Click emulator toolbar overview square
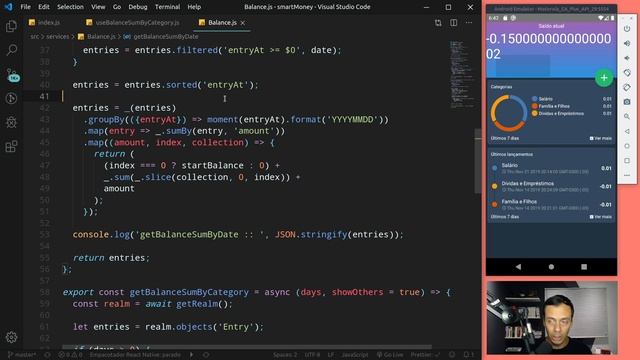The width and height of the screenshot is (640, 360). click(x=627, y=161)
